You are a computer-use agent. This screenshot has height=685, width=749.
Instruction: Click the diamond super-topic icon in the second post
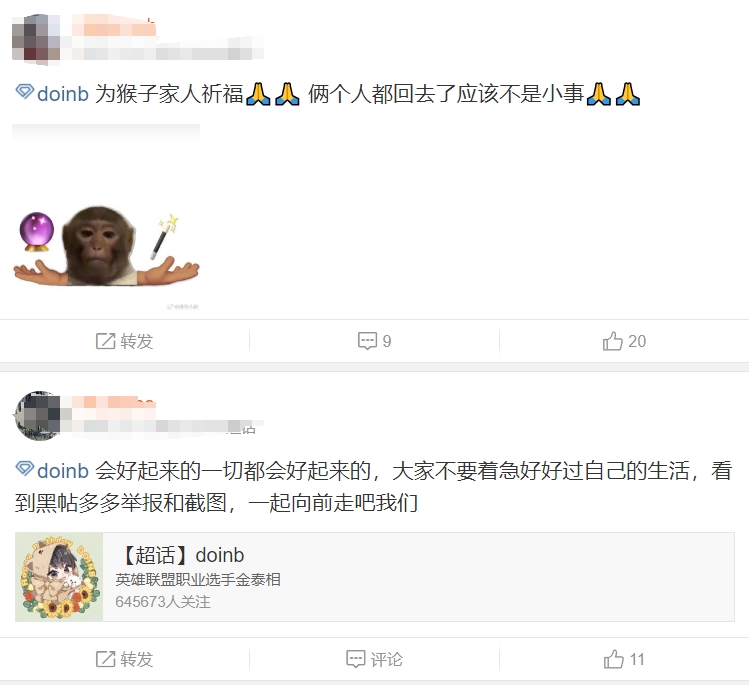tap(24, 469)
